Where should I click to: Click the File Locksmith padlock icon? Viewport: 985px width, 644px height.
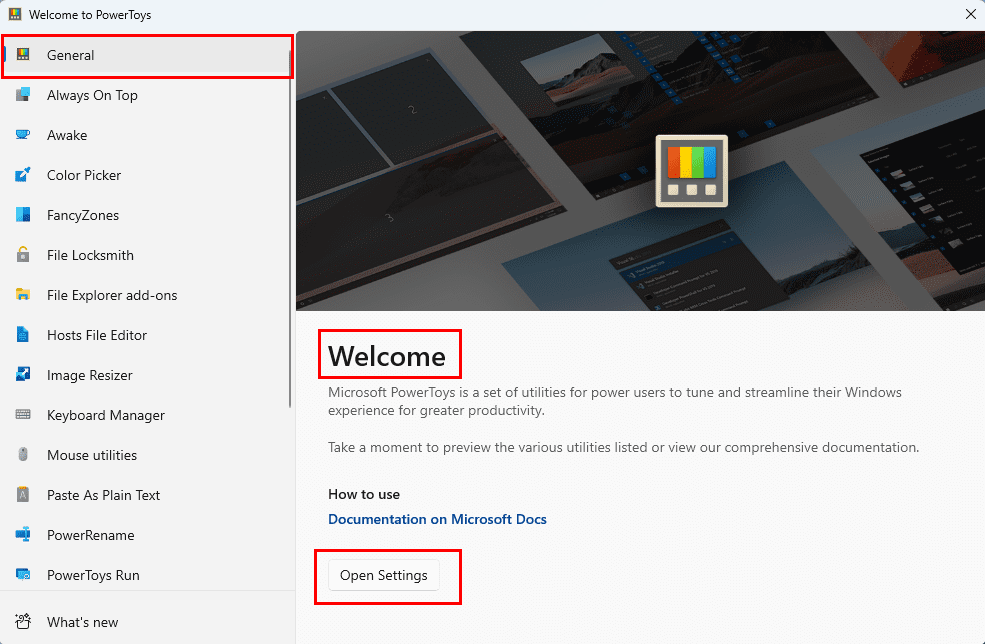[x=23, y=254]
